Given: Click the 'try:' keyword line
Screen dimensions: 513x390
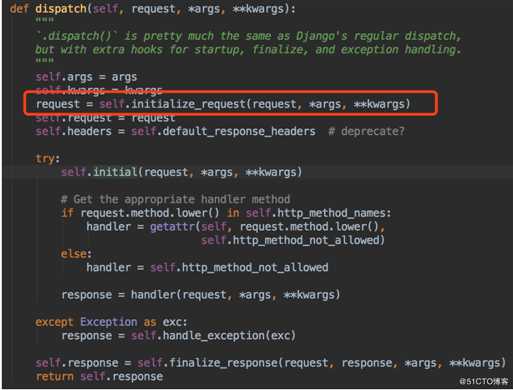Looking at the screenshot, I should (48, 159).
